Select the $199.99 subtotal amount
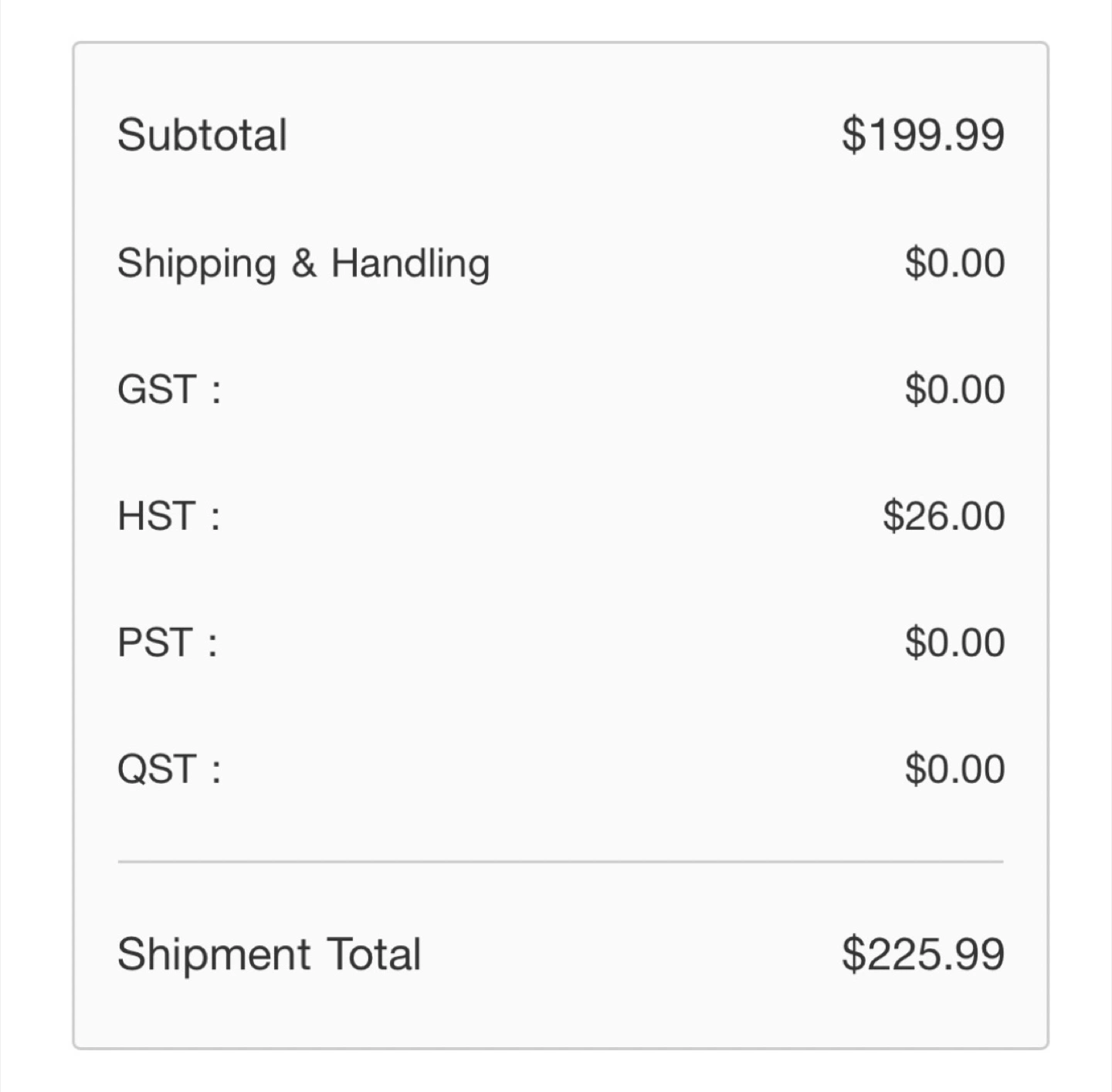Screen dimensions: 1112x1092 coord(923,135)
